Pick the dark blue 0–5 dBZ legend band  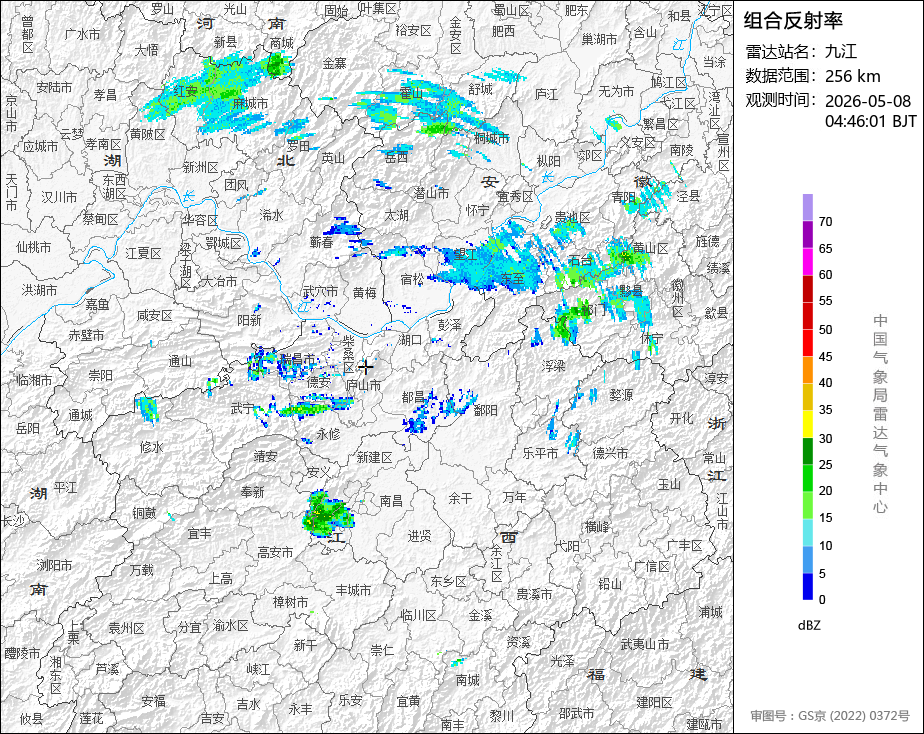pos(807,586)
